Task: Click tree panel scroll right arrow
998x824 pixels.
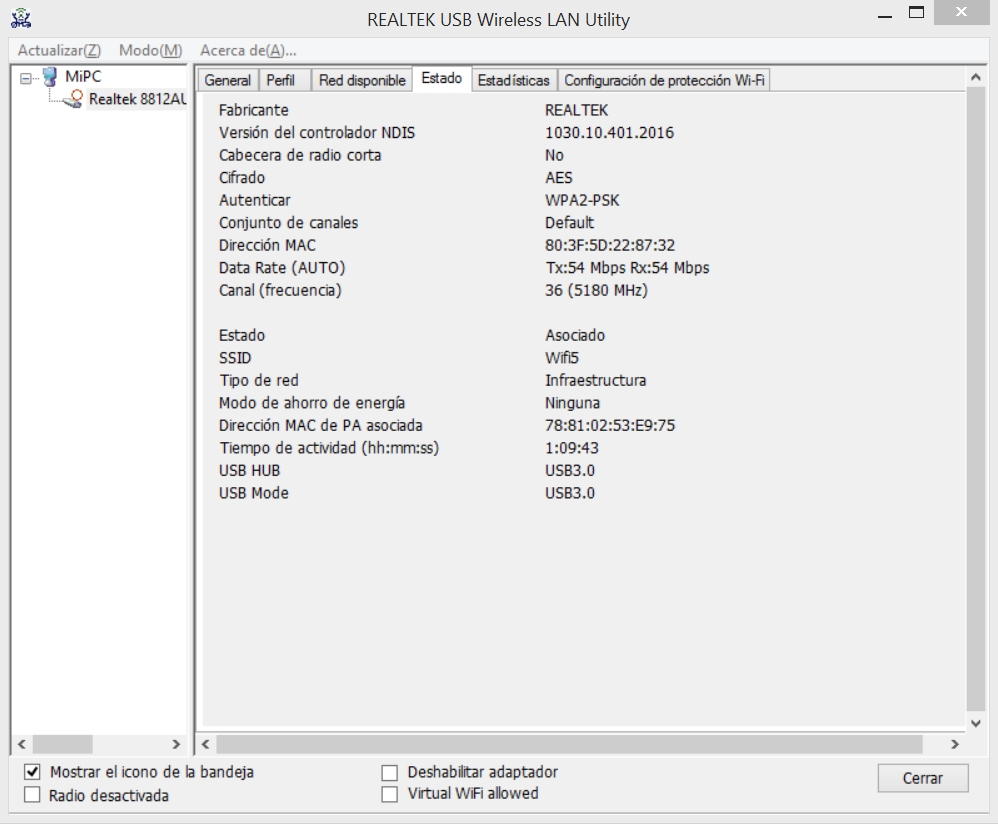Action: pyautogui.click(x=176, y=744)
